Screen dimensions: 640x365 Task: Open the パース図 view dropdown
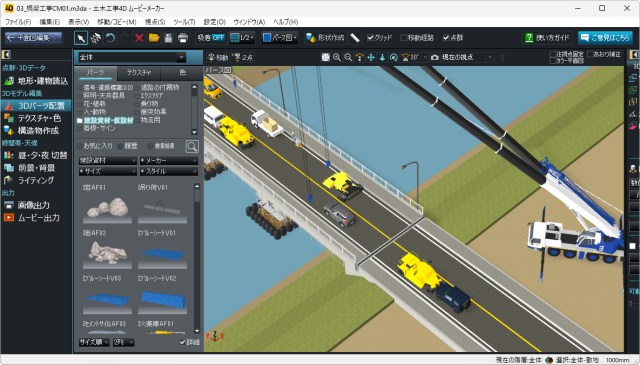280,38
